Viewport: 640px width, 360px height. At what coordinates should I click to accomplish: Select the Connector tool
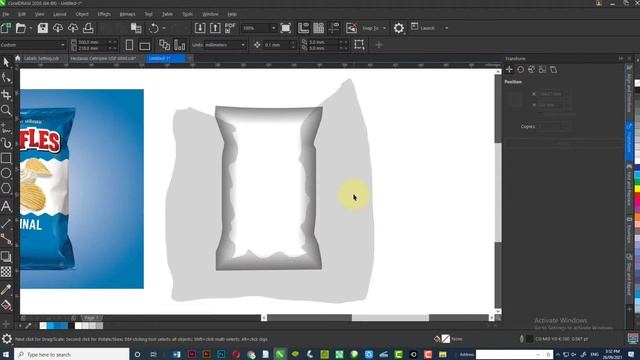[x=6, y=239]
